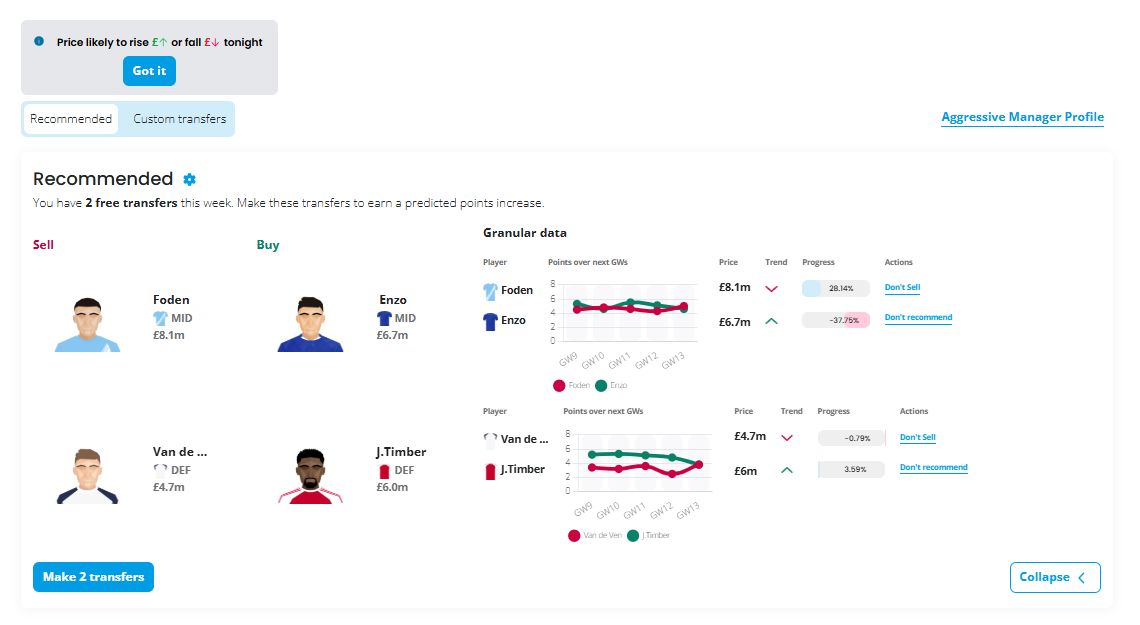1140x625 pixels.
Task: Click Van de Ven's player avatar
Action: [x=88, y=475]
